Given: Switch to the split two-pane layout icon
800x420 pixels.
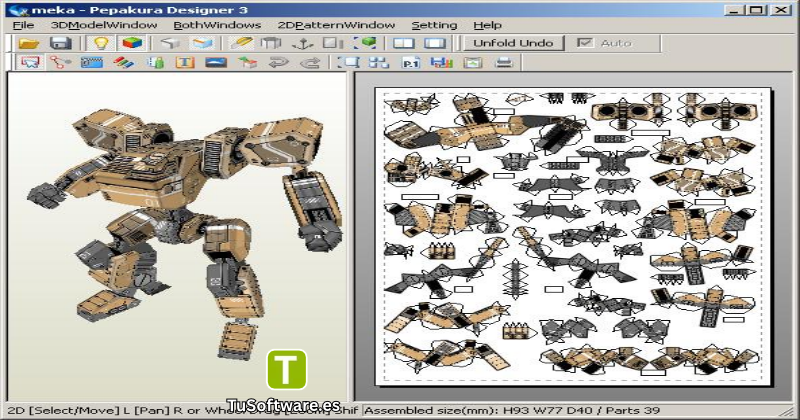Looking at the screenshot, I should [404, 43].
